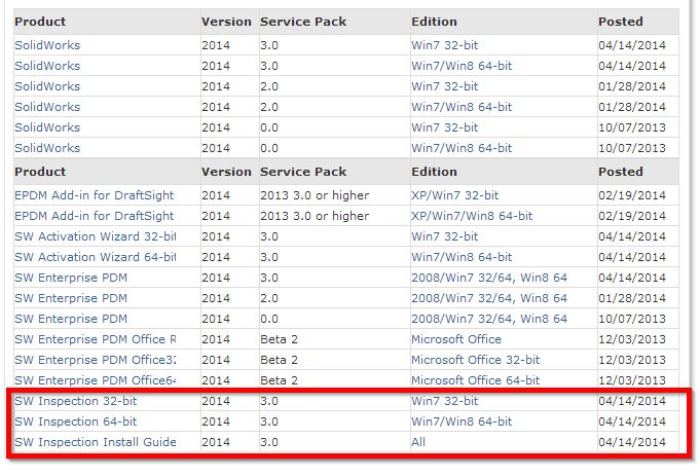
Task: Click the 'All' edition link for Install Guide
Action: 419,442
